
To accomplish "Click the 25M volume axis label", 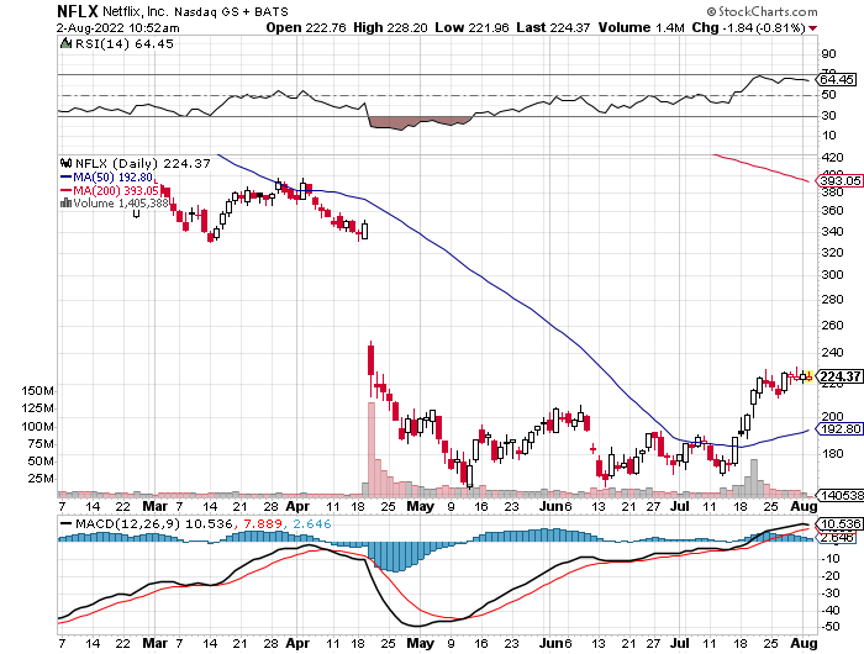I will tap(41, 478).
